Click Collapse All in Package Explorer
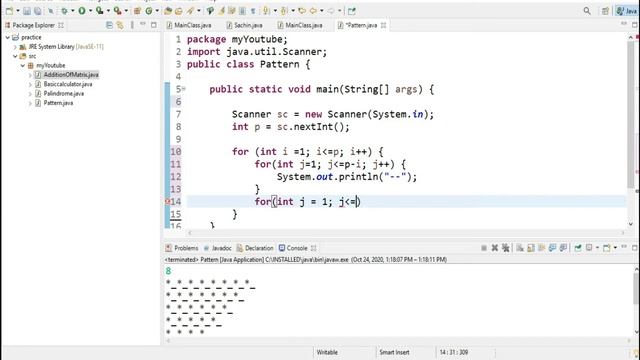This screenshot has width=640, height=360. (x=109, y=25)
